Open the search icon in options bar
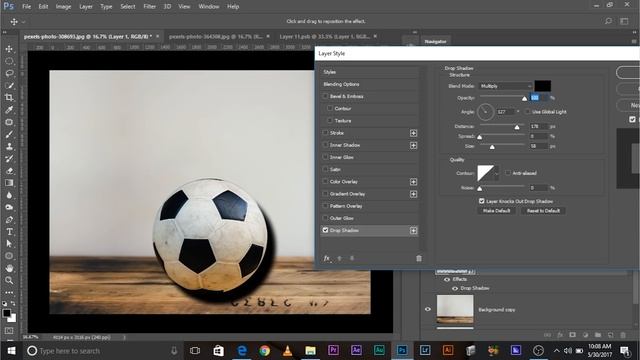 [608, 21]
